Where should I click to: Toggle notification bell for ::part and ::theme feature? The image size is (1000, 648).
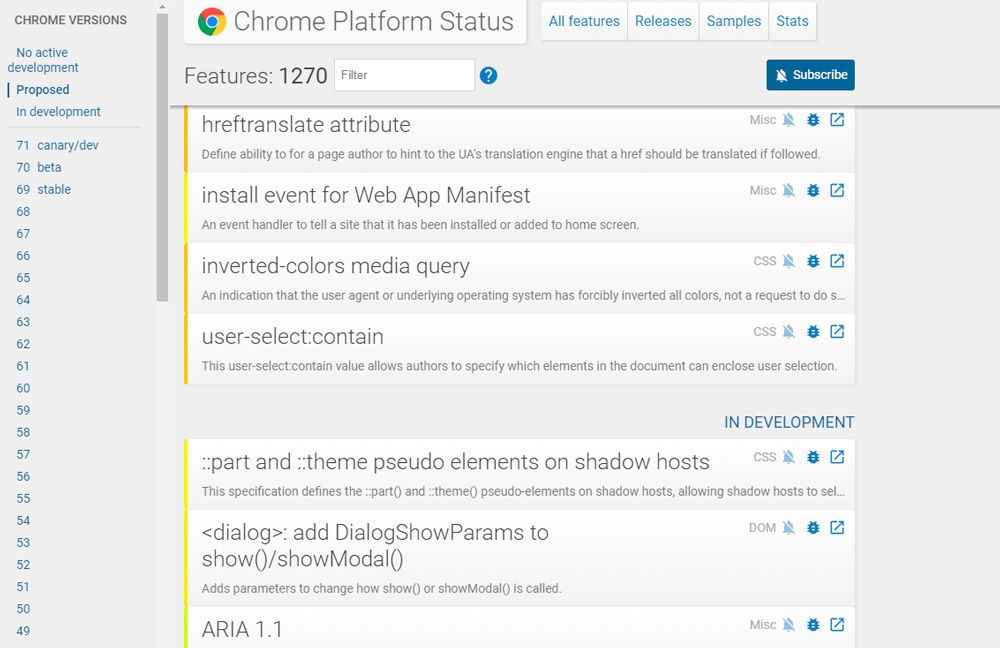[x=789, y=457]
